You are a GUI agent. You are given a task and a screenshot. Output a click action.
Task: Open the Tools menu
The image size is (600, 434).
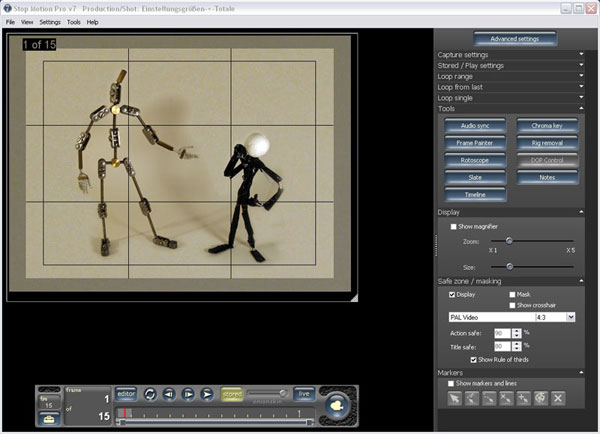[x=73, y=21]
